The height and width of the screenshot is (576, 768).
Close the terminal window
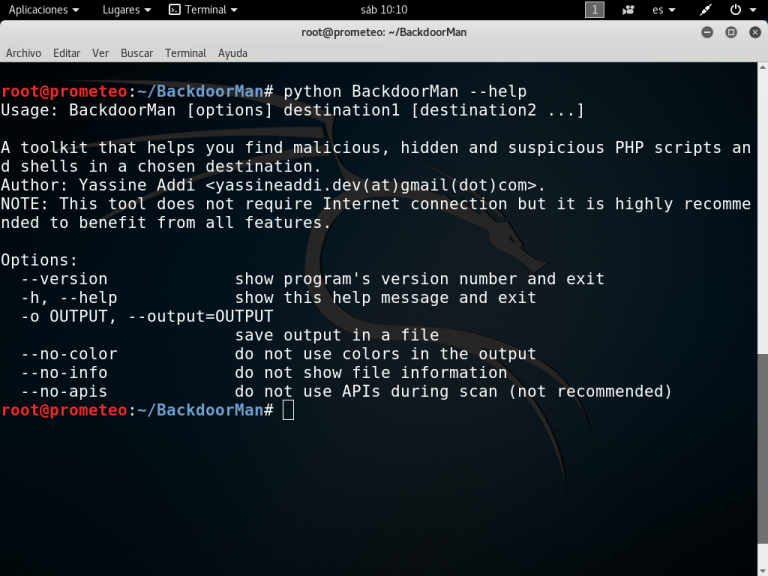pyautogui.click(x=753, y=32)
